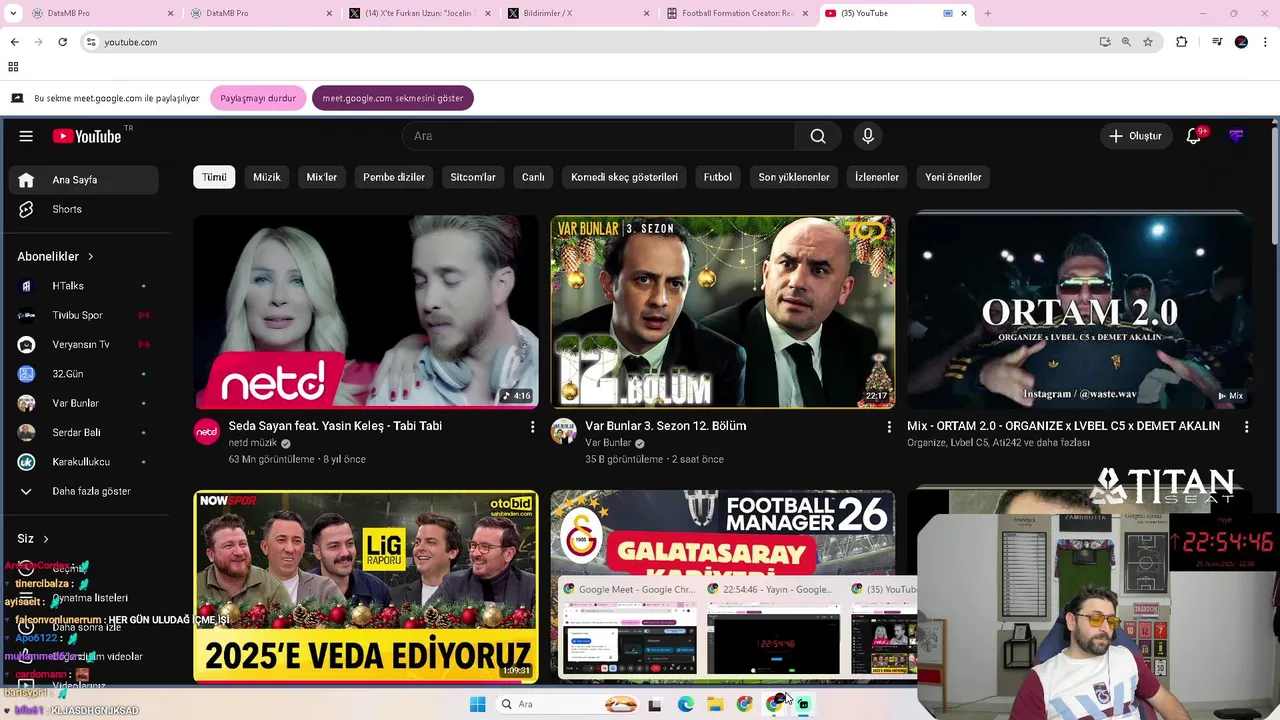Select Komedi skeç gösterileri chip

[x=624, y=177]
